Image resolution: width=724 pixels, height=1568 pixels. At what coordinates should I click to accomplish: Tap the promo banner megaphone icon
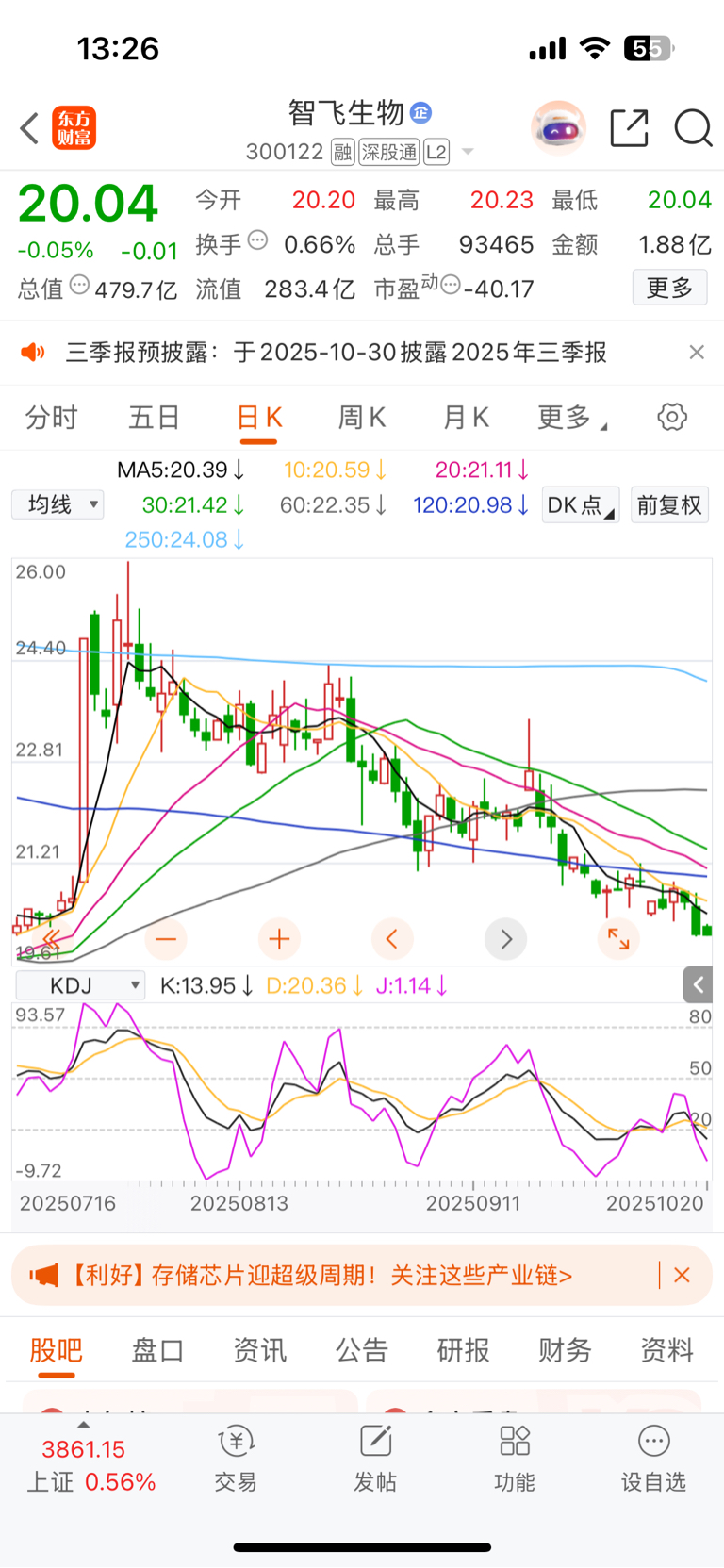point(43,1276)
